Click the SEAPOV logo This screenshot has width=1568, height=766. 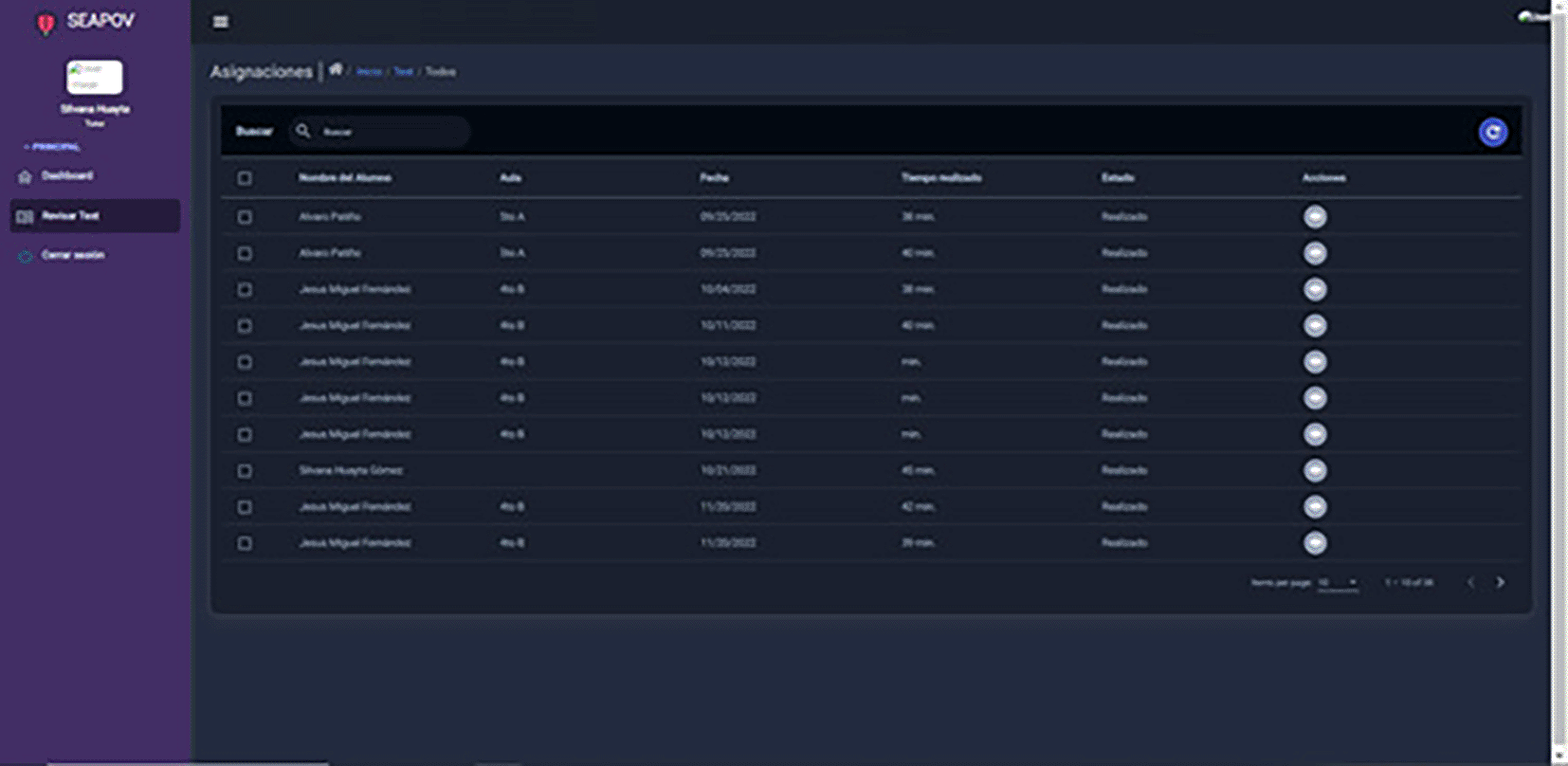coord(85,22)
